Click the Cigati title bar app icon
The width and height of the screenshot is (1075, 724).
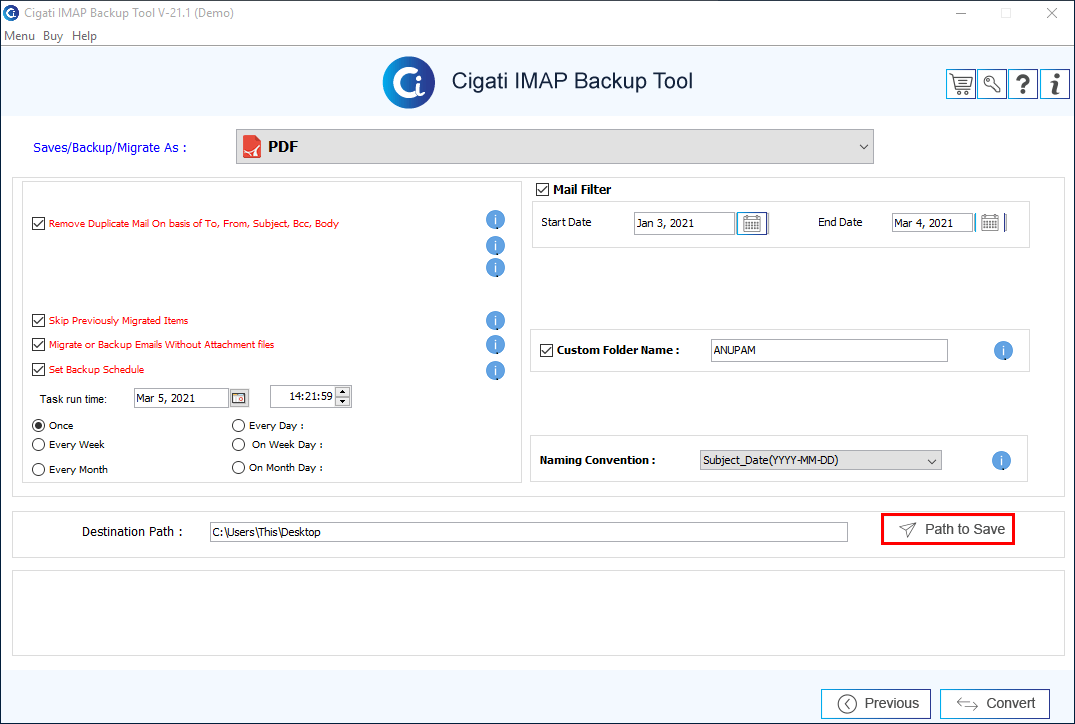click(11, 13)
